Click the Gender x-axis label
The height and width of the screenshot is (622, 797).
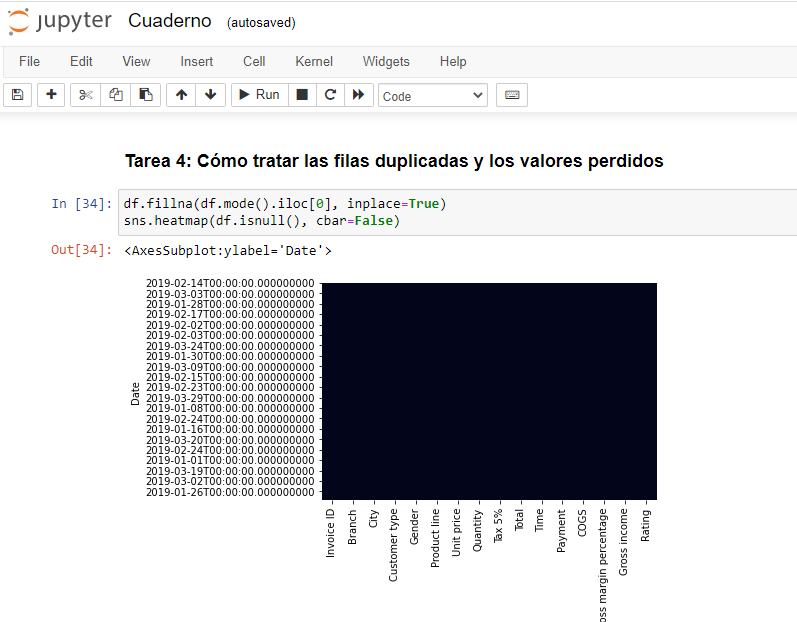tap(414, 527)
